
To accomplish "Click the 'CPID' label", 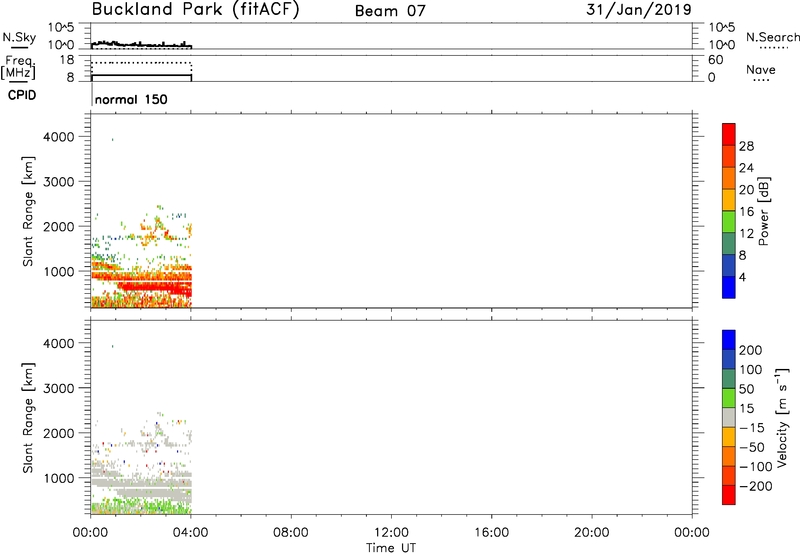I will (22, 95).
